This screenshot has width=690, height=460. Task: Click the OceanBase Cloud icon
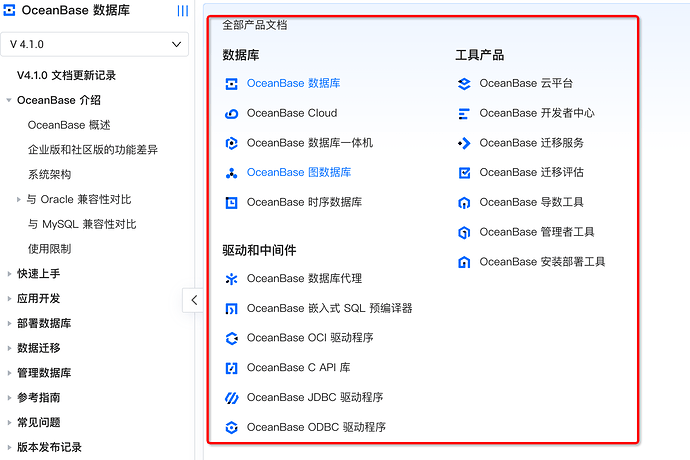231,114
